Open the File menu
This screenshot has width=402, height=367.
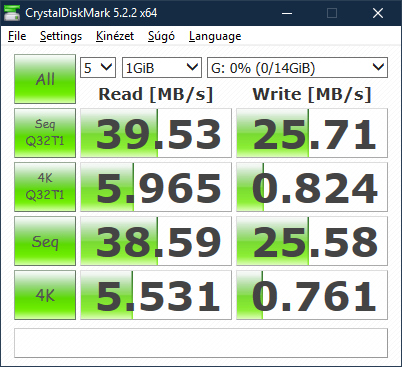pos(17,36)
